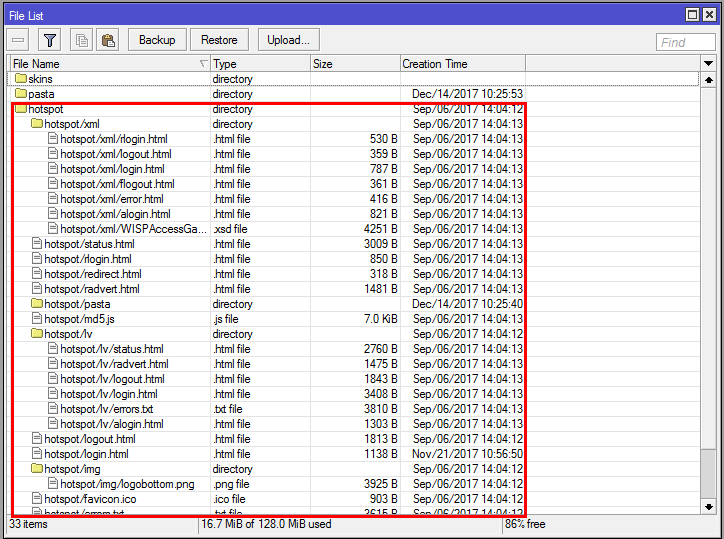Select the skins folder icon
724x539 pixels.
coord(21,79)
